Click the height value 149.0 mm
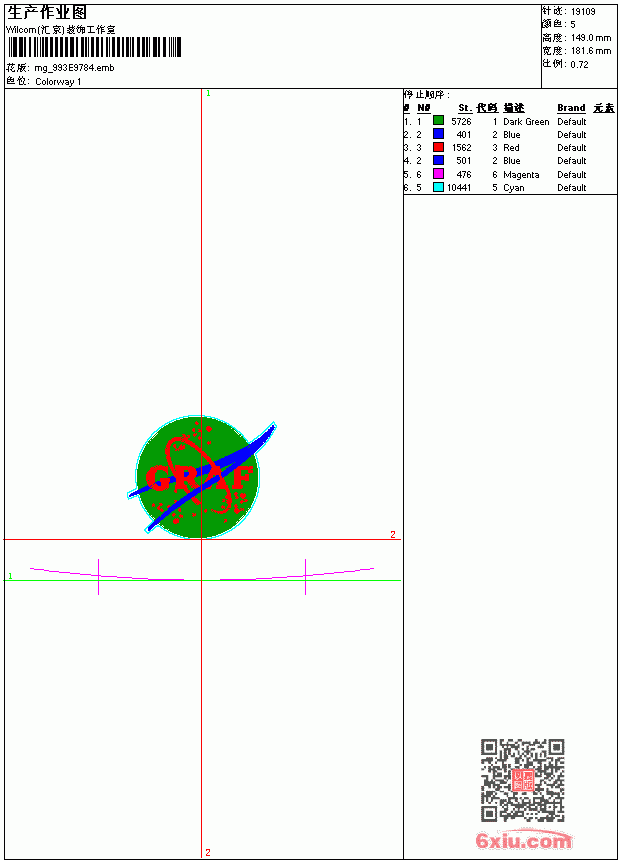 point(591,38)
